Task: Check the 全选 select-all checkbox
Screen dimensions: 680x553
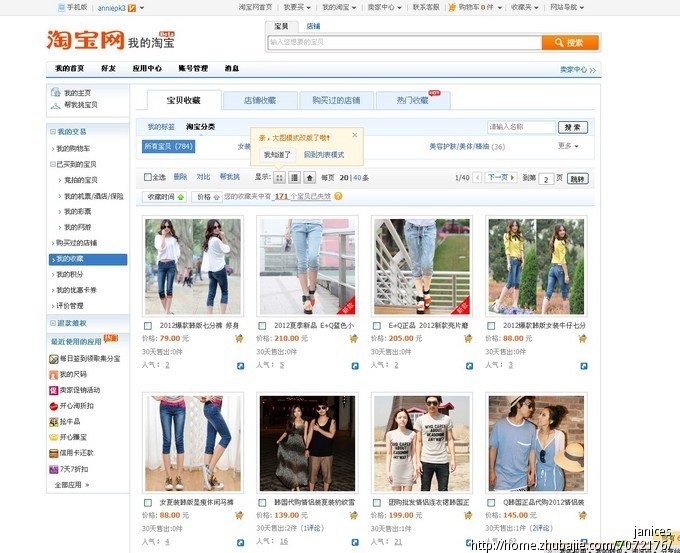Action: [147, 177]
